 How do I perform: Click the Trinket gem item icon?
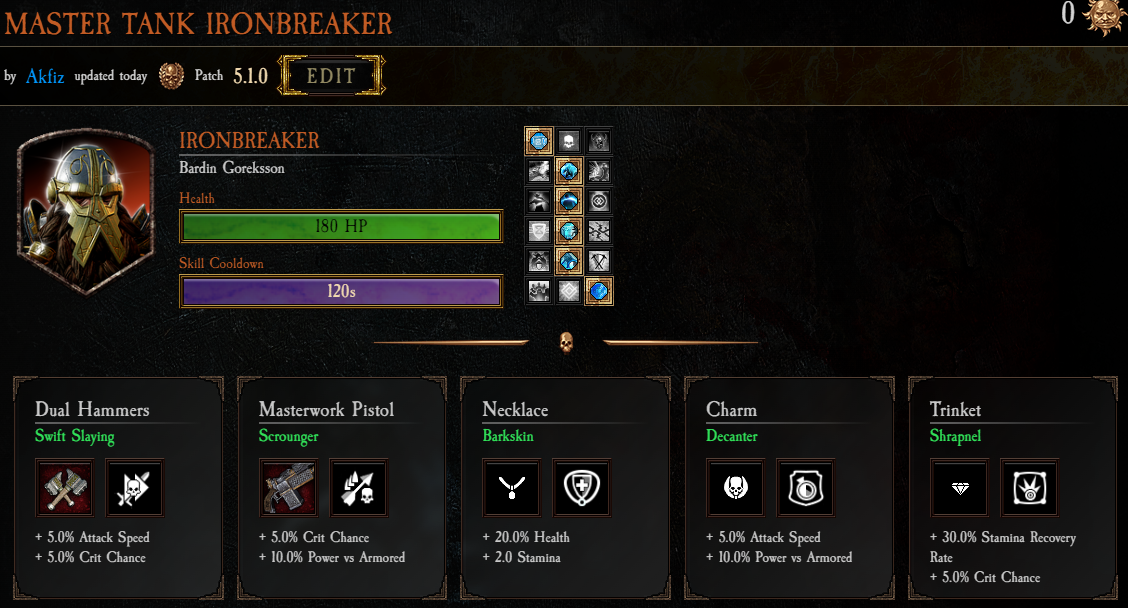click(x=960, y=488)
